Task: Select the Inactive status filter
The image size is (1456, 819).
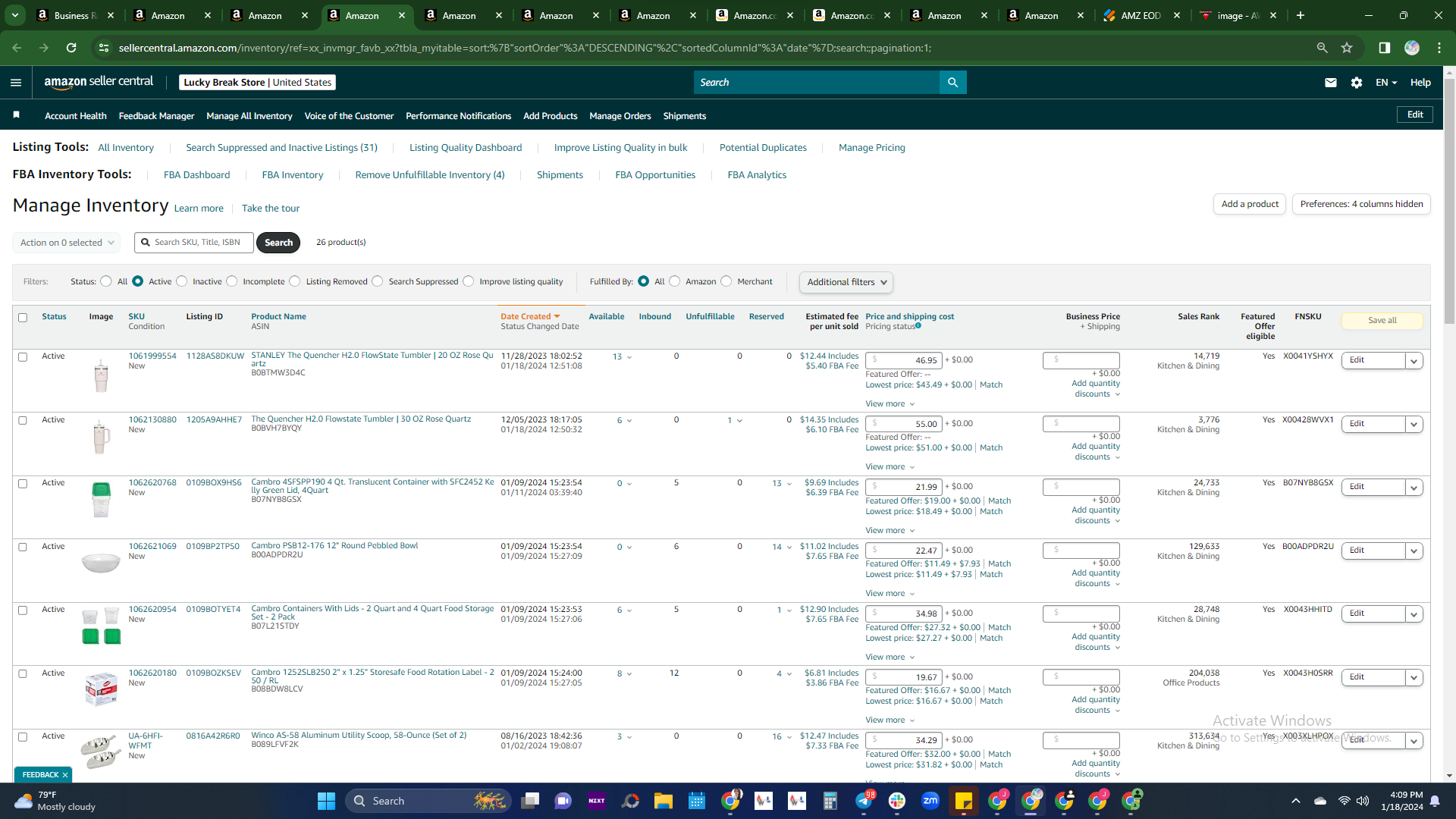Action: click(x=182, y=281)
